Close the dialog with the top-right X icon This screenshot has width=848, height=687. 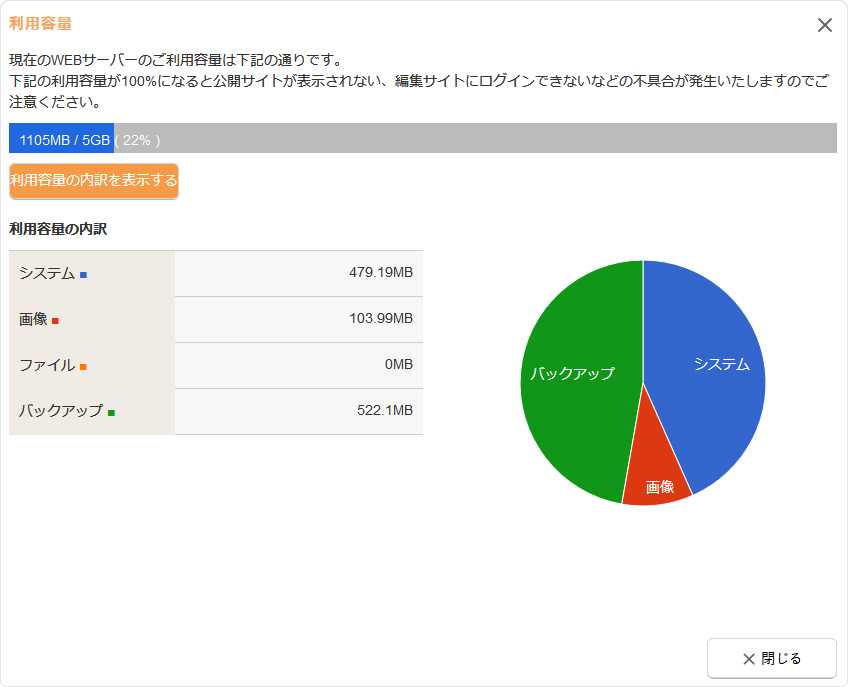point(824,26)
